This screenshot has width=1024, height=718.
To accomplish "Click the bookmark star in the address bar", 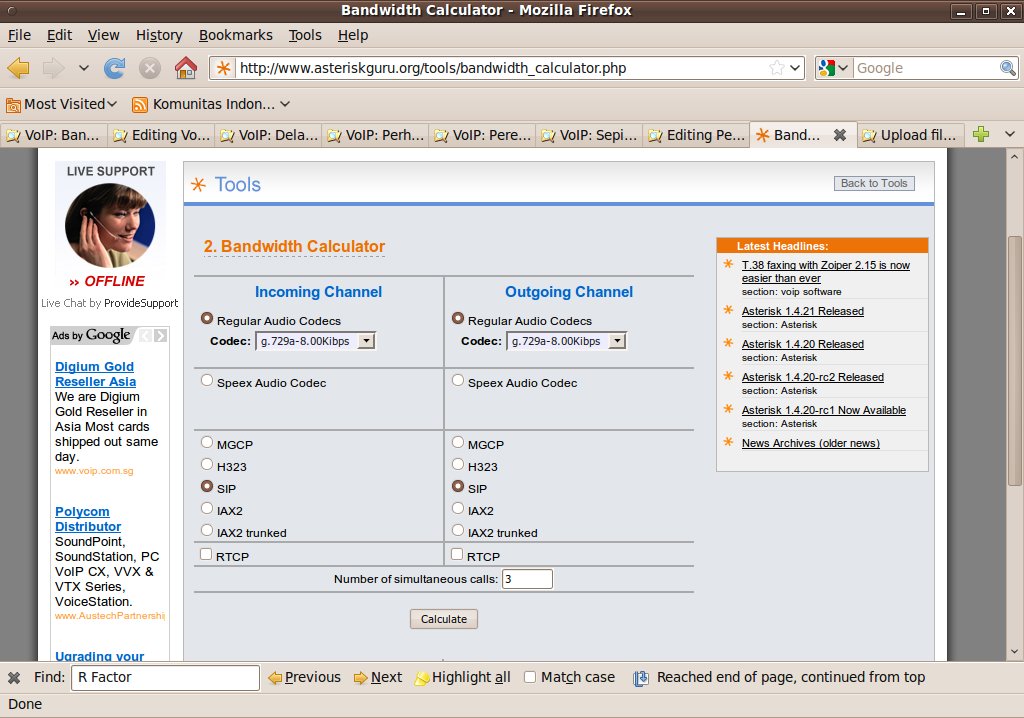I will 776,68.
